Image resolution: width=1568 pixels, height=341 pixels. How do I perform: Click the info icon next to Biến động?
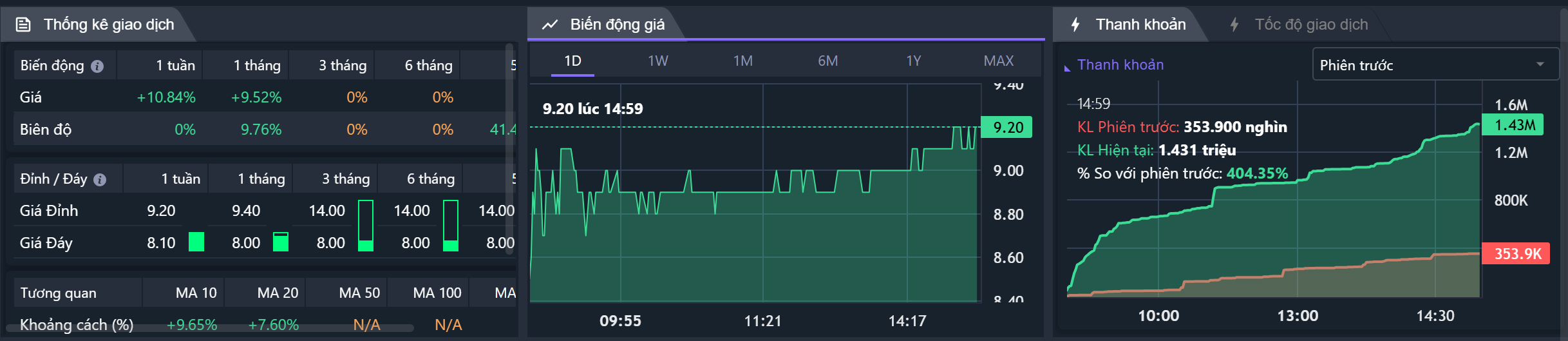97,66
